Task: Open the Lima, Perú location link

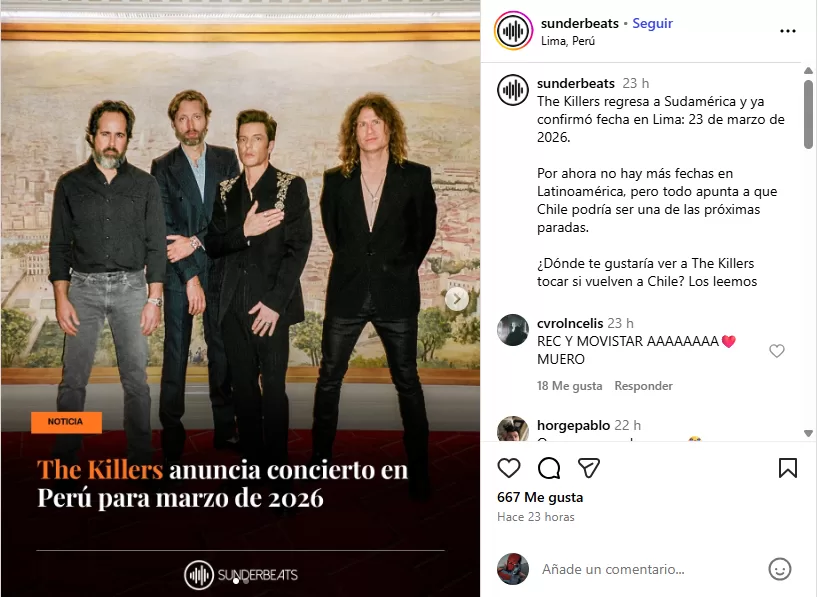Action: [x=568, y=41]
